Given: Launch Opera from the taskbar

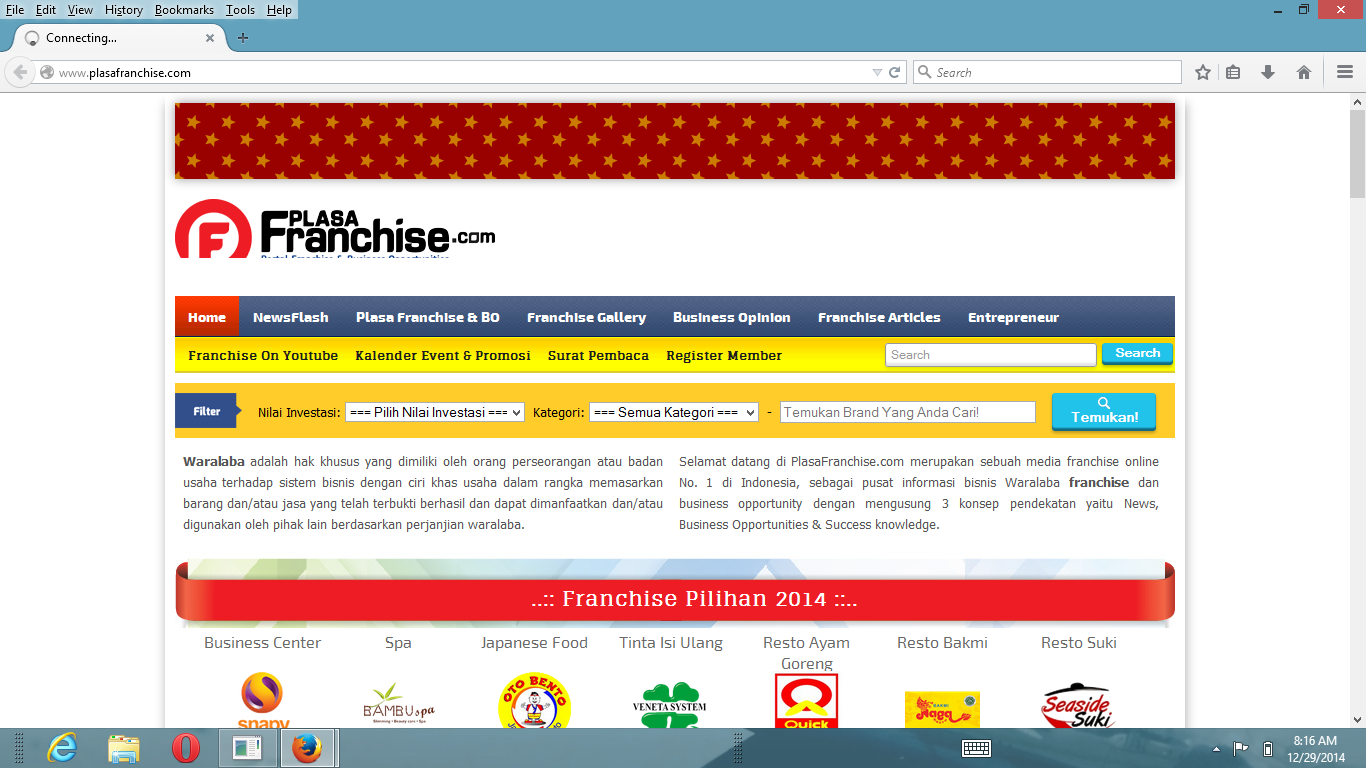Looking at the screenshot, I should (x=186, y=748).
